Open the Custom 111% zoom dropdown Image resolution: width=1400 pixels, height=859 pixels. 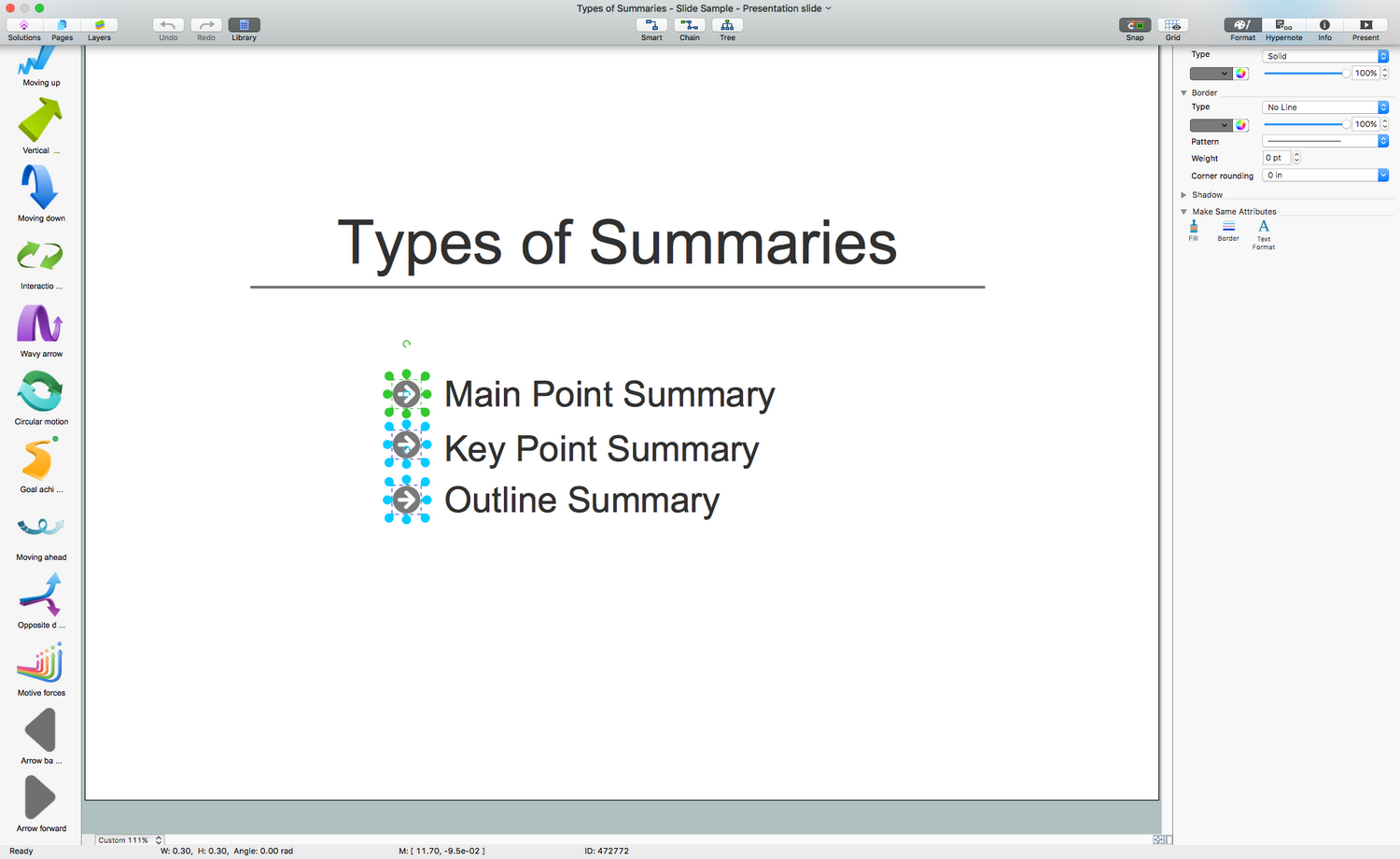coord(130,840)
